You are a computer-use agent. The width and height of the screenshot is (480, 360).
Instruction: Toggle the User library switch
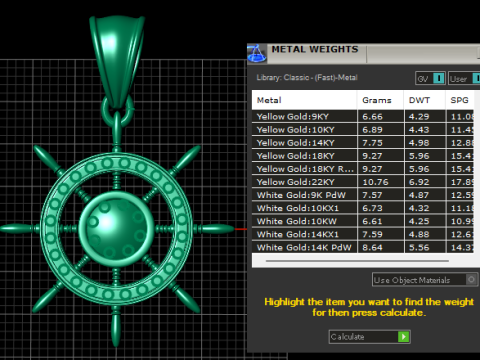tap(464, 79)
